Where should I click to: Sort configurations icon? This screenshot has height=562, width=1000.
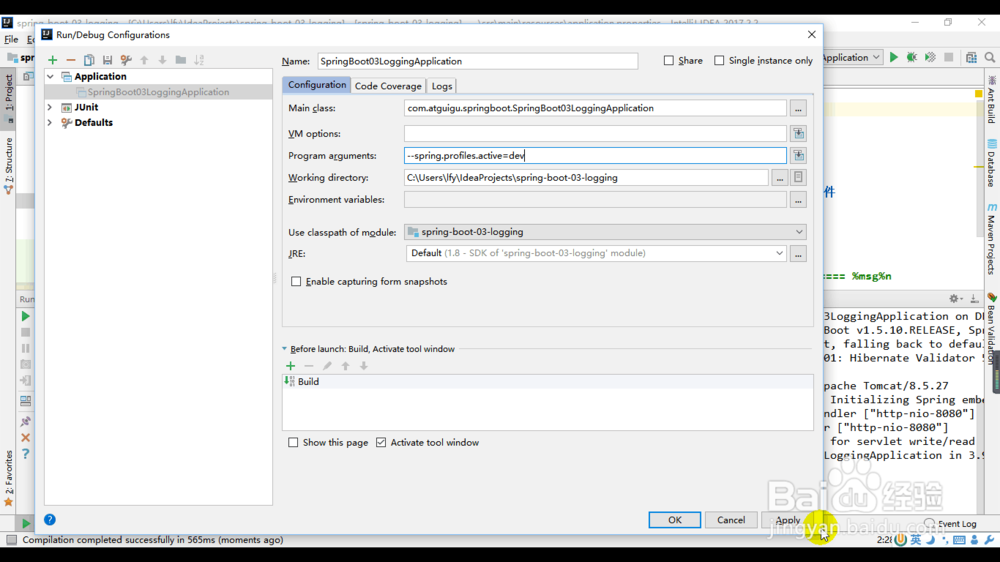pyautogui.click(x=199, y=60)
